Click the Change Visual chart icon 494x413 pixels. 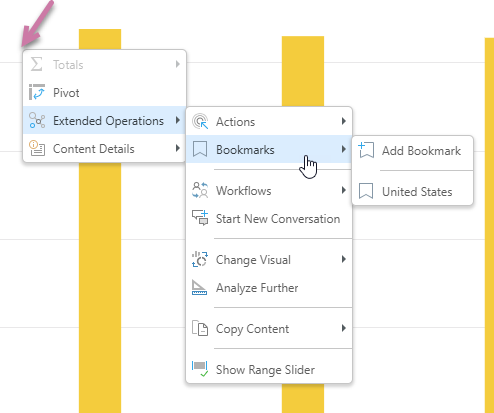click(200, 259)
